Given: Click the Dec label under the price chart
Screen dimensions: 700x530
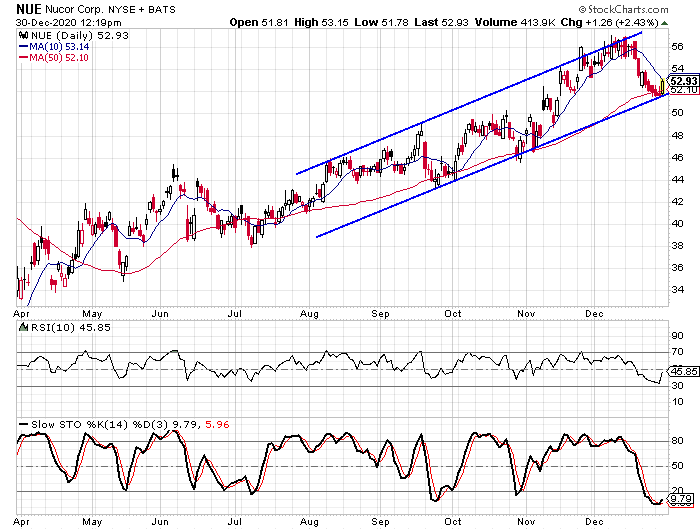Looking at the screenshot, I should point(594,313).
